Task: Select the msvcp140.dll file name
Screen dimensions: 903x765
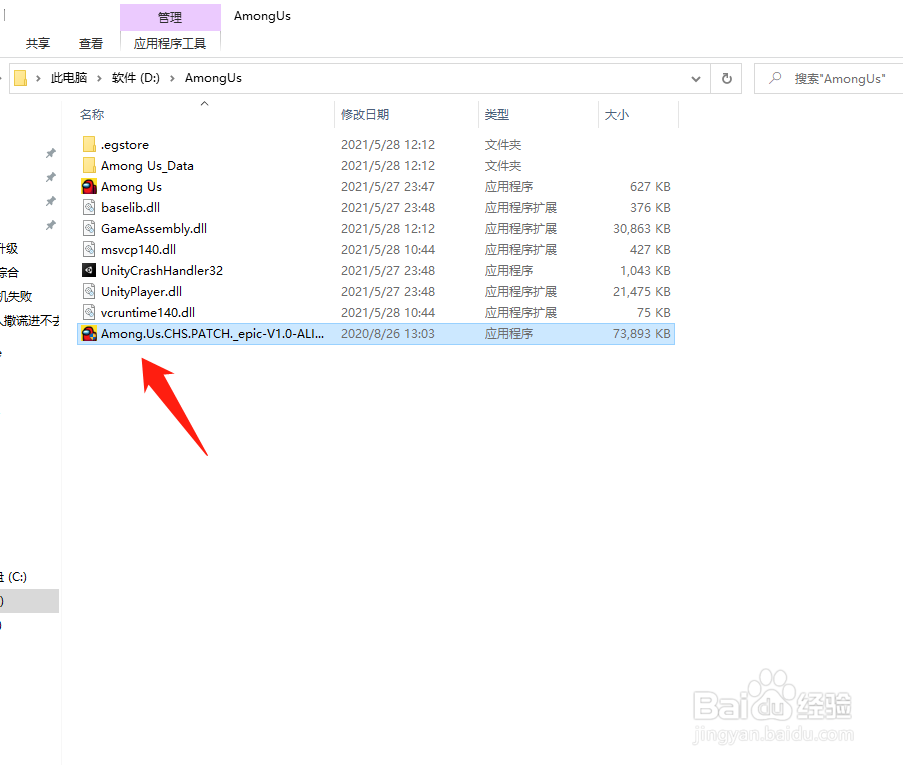Action: click(139, 249)
